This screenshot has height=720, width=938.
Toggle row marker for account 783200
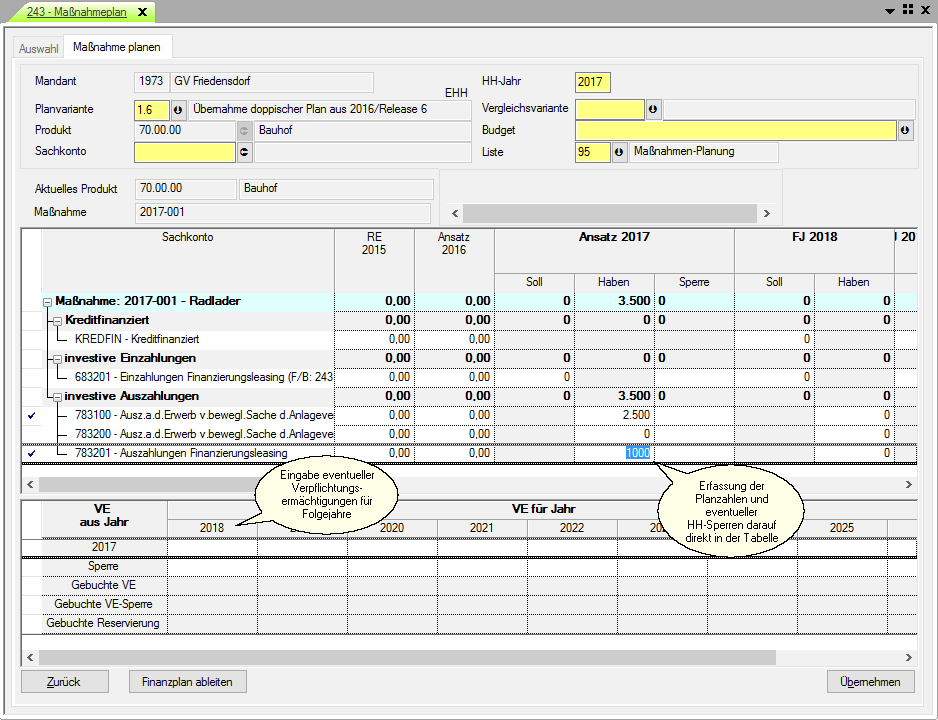(31, 434)
